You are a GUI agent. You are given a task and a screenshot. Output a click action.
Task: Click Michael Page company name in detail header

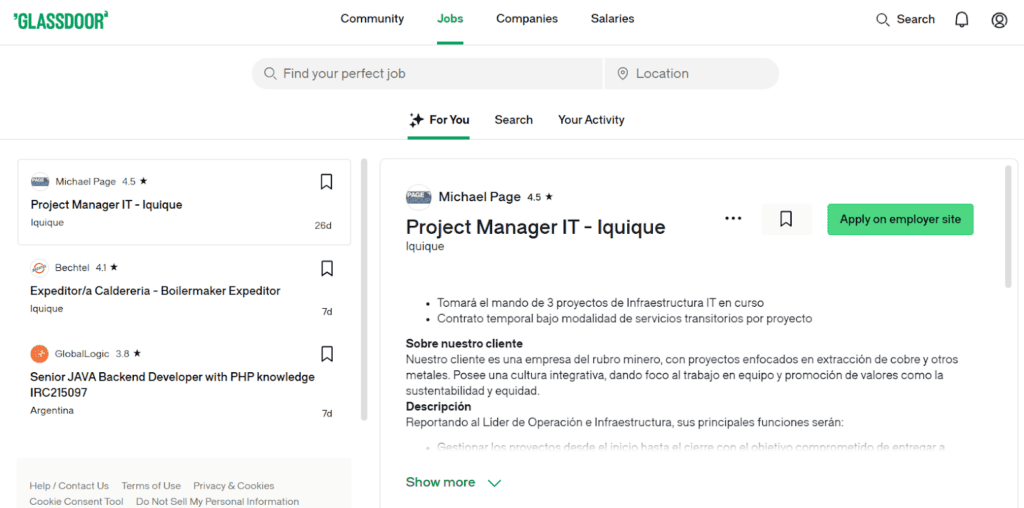[479, 197]
